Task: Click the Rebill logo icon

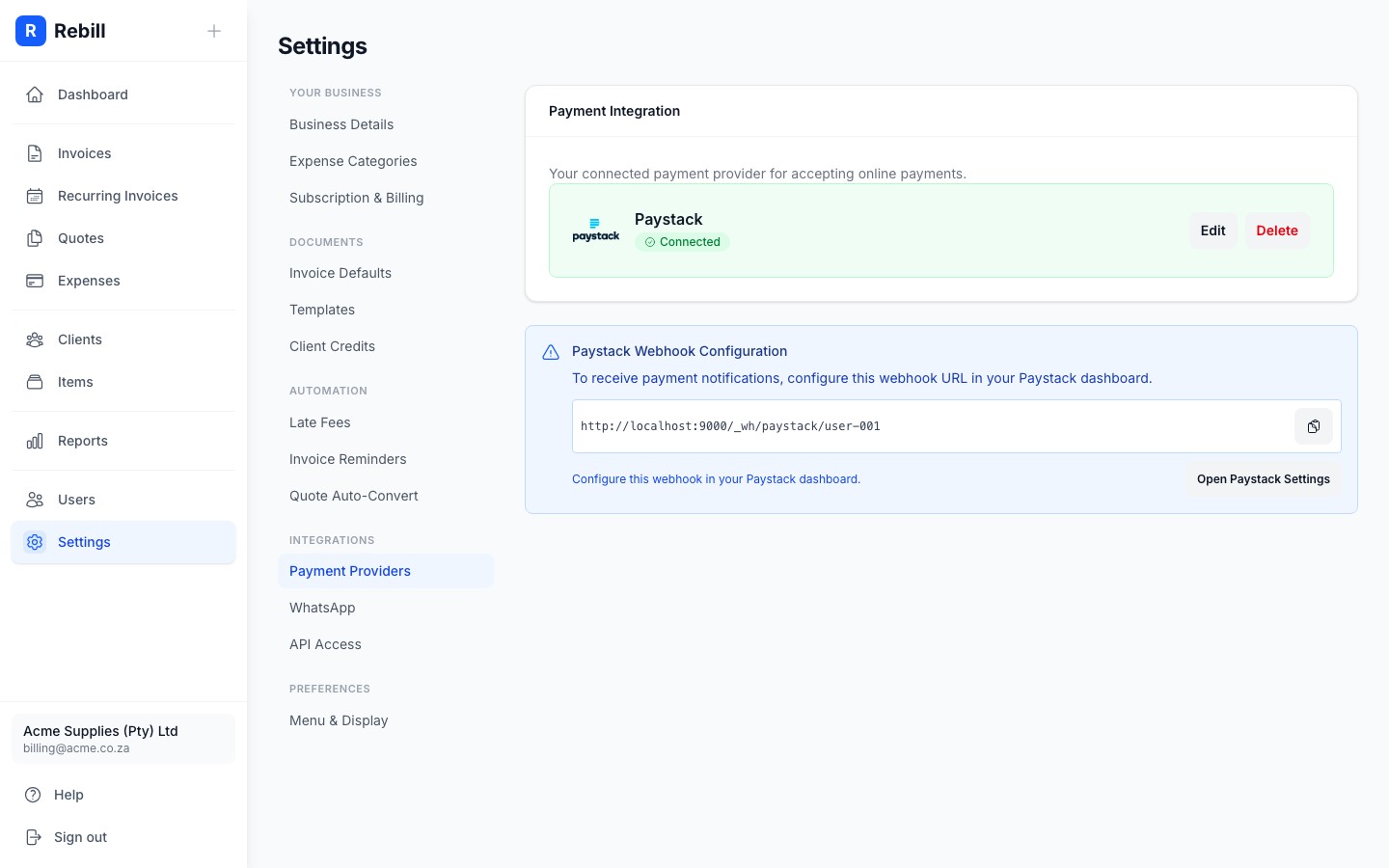Action: 31,31
